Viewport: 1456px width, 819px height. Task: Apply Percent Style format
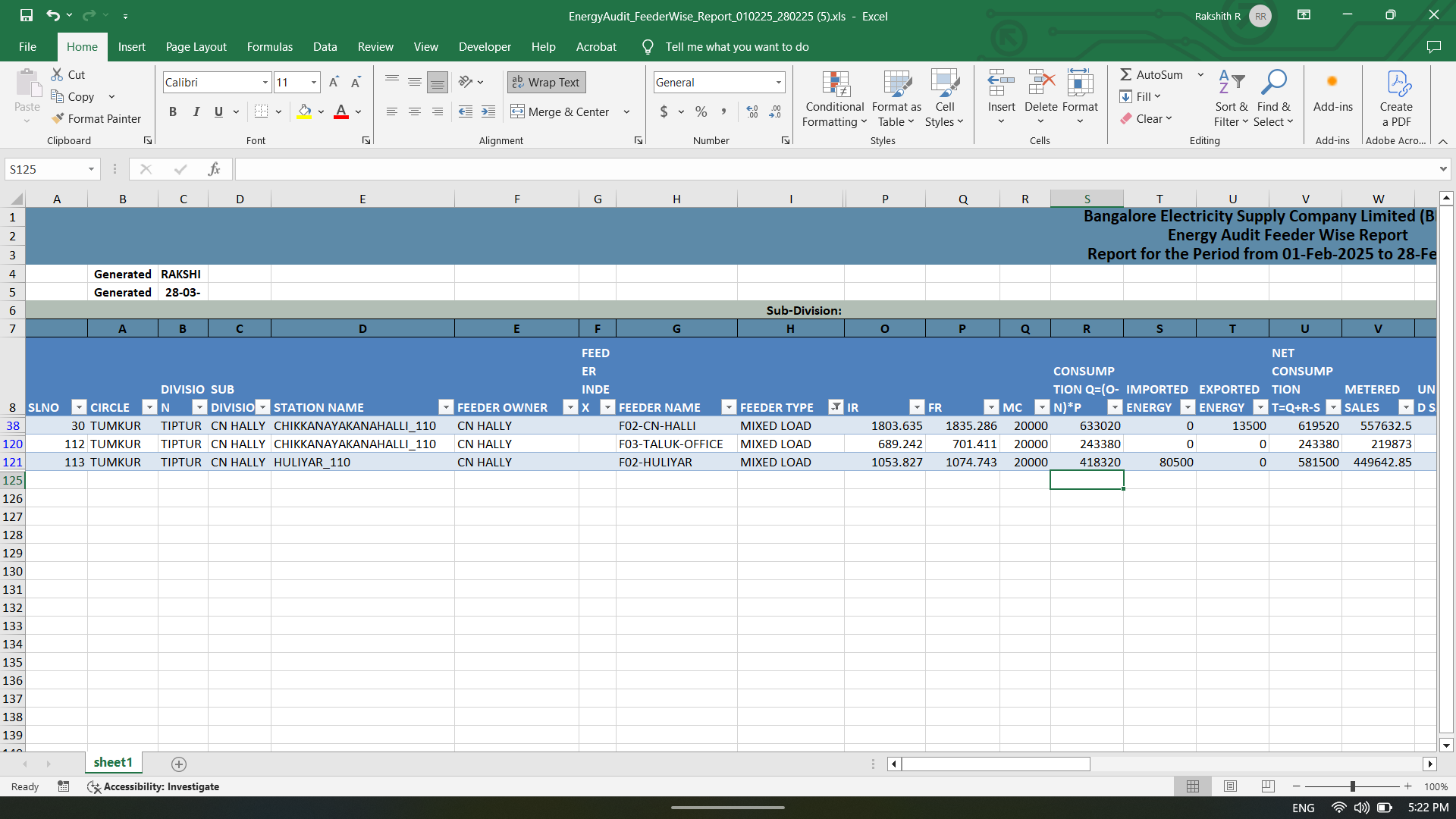click(x=701, y=111)
